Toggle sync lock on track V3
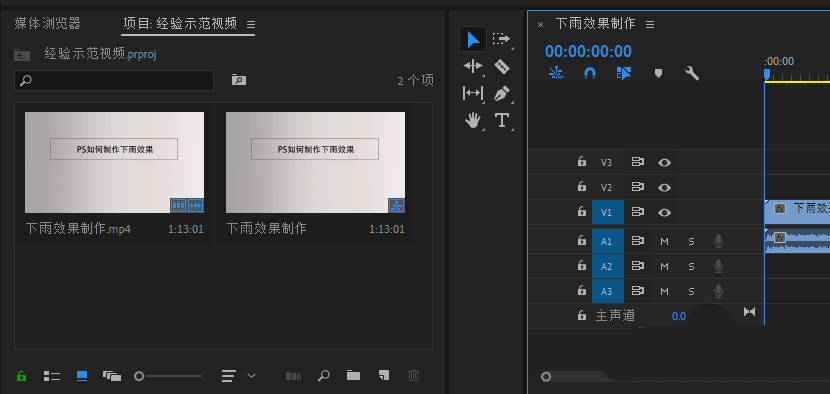The height and width of the screenshot is (394, 830). click(x=637, y=162)
